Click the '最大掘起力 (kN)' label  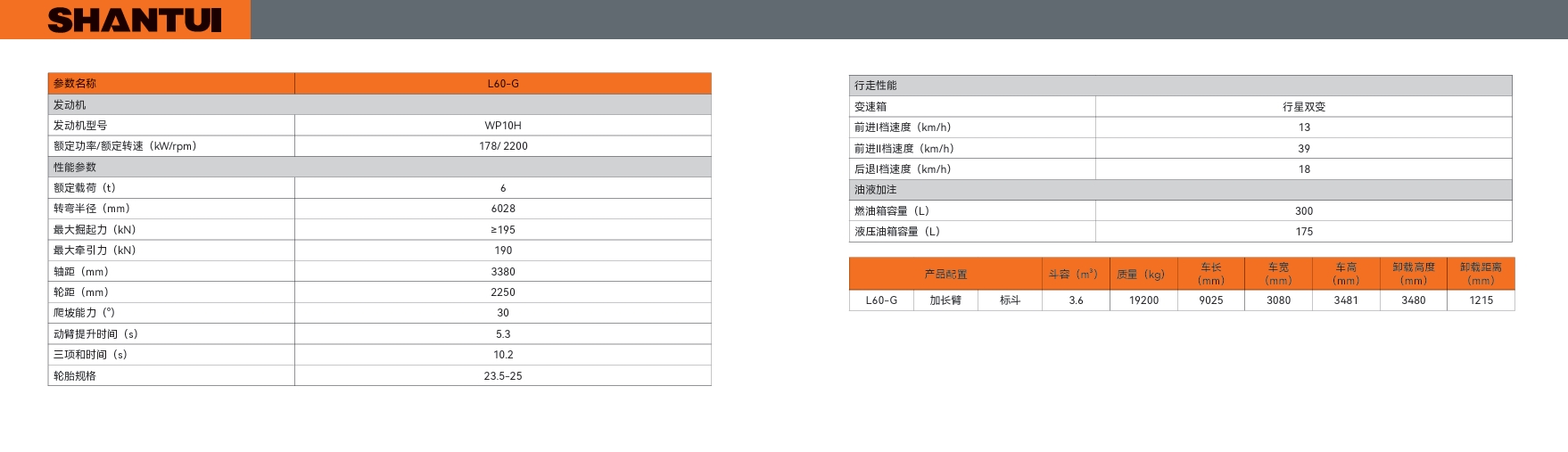95,230
